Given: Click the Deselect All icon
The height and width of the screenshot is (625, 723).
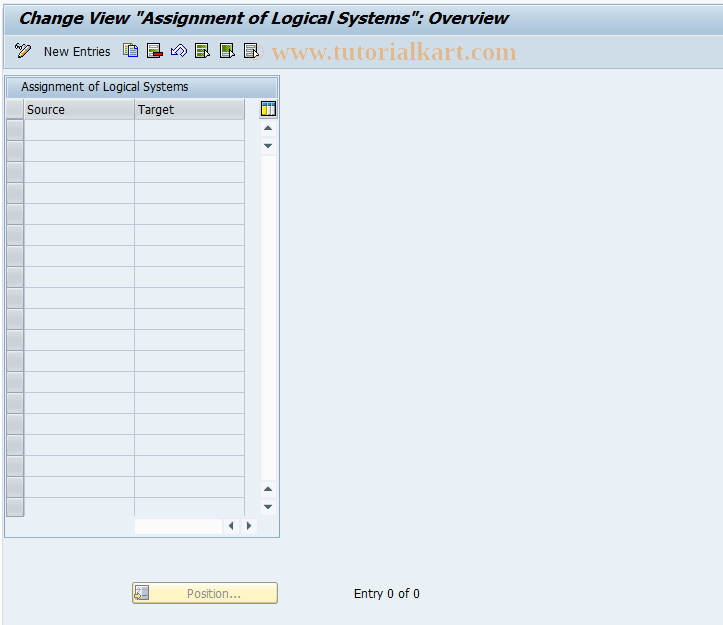Looking at the screenshot, I should coord(251,50).
